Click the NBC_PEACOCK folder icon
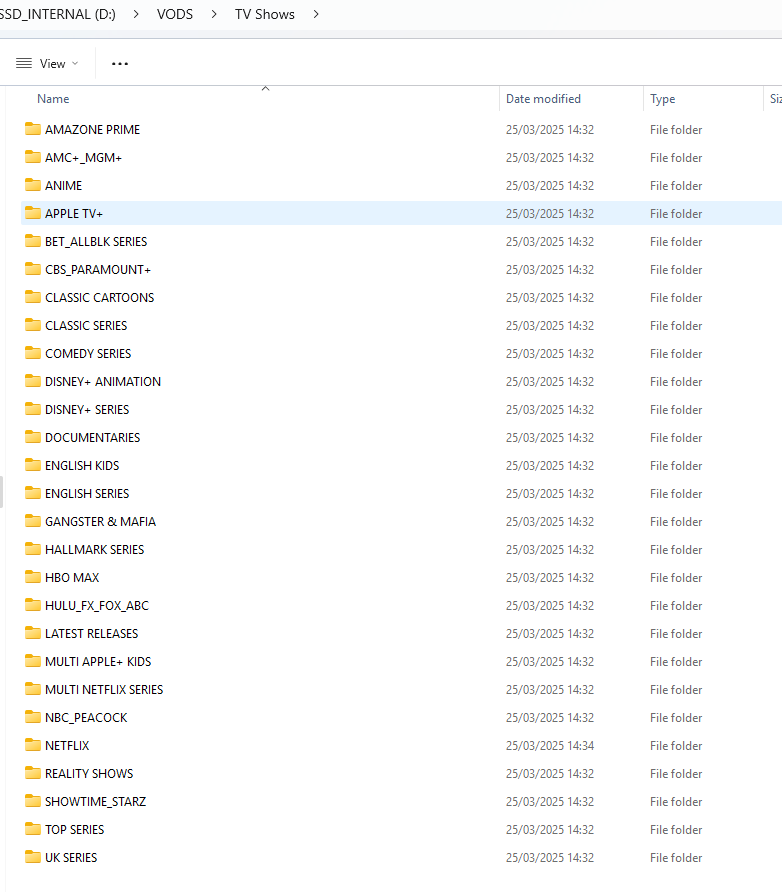This screenshot has width=782, height=892. pos(33,717)
